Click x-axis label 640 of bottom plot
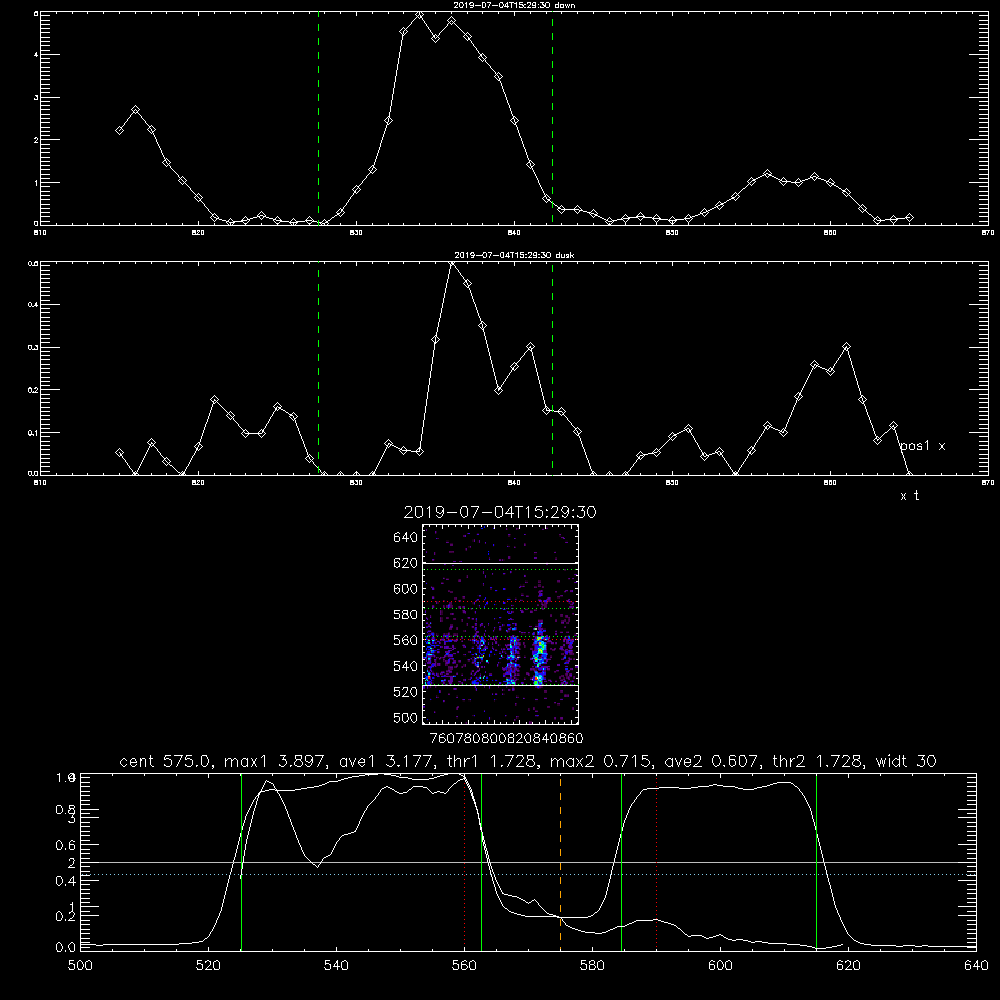 tap(976, 966)
